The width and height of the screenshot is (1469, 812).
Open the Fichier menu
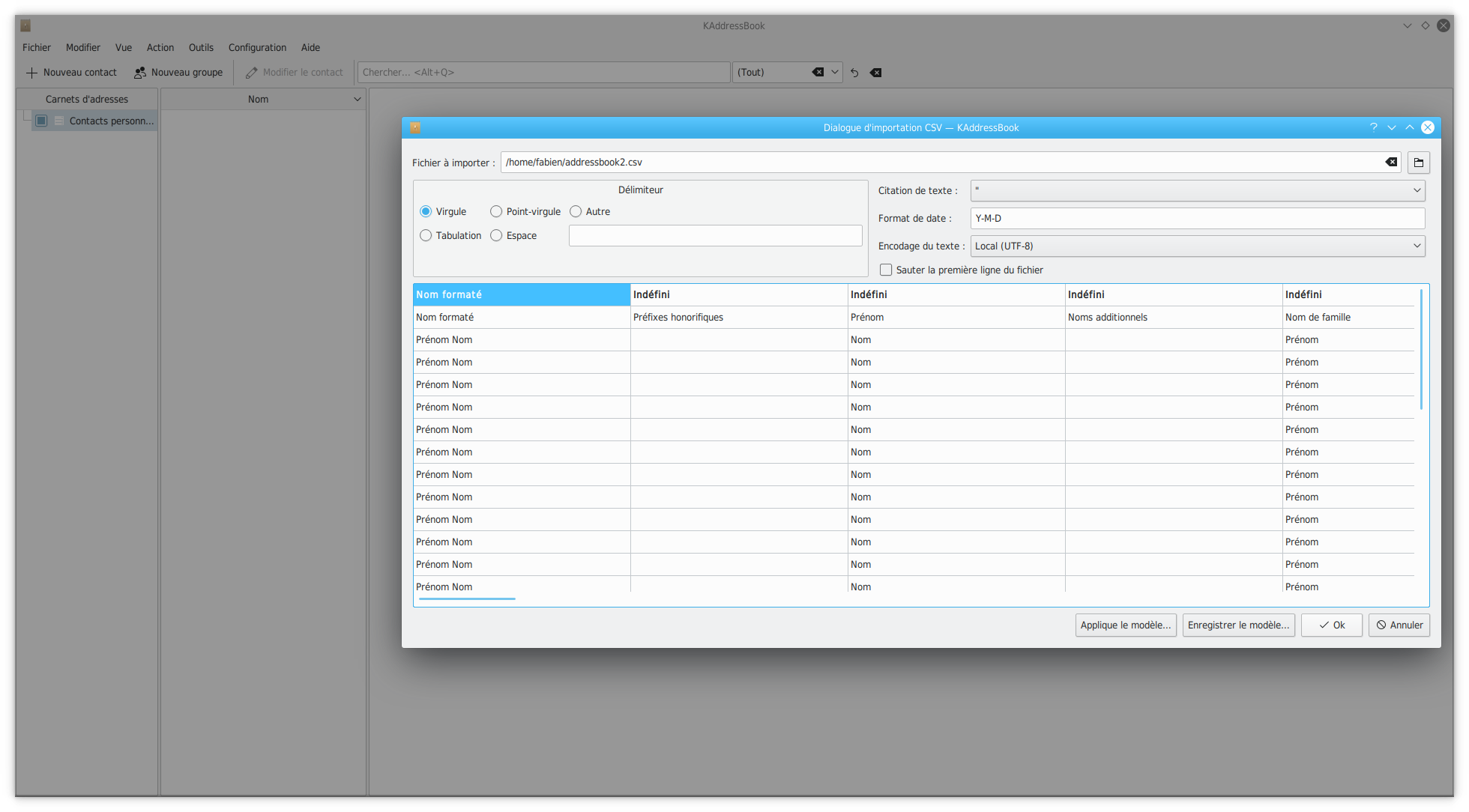pos(37,47)
